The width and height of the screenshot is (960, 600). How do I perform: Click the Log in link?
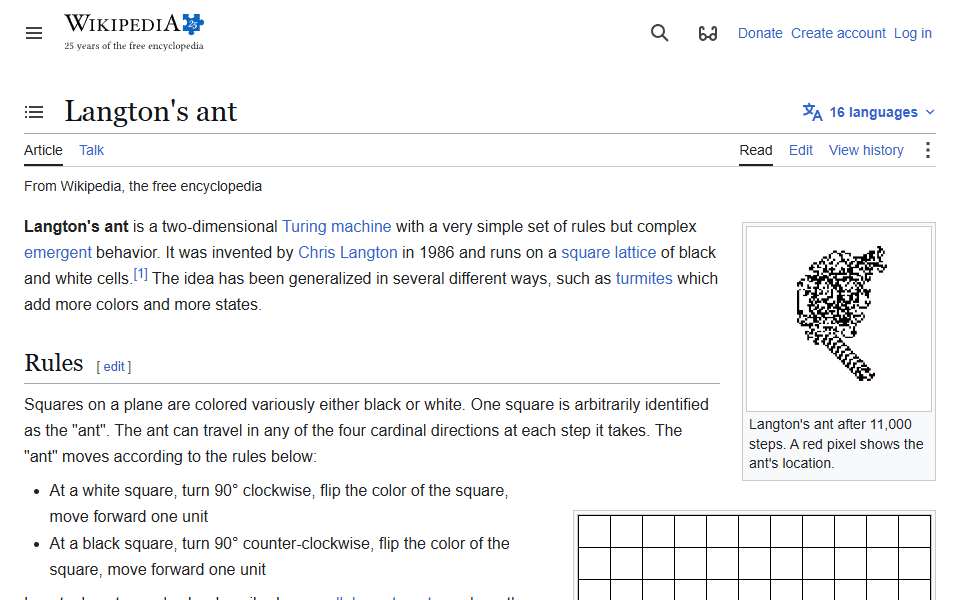[912, 34]
